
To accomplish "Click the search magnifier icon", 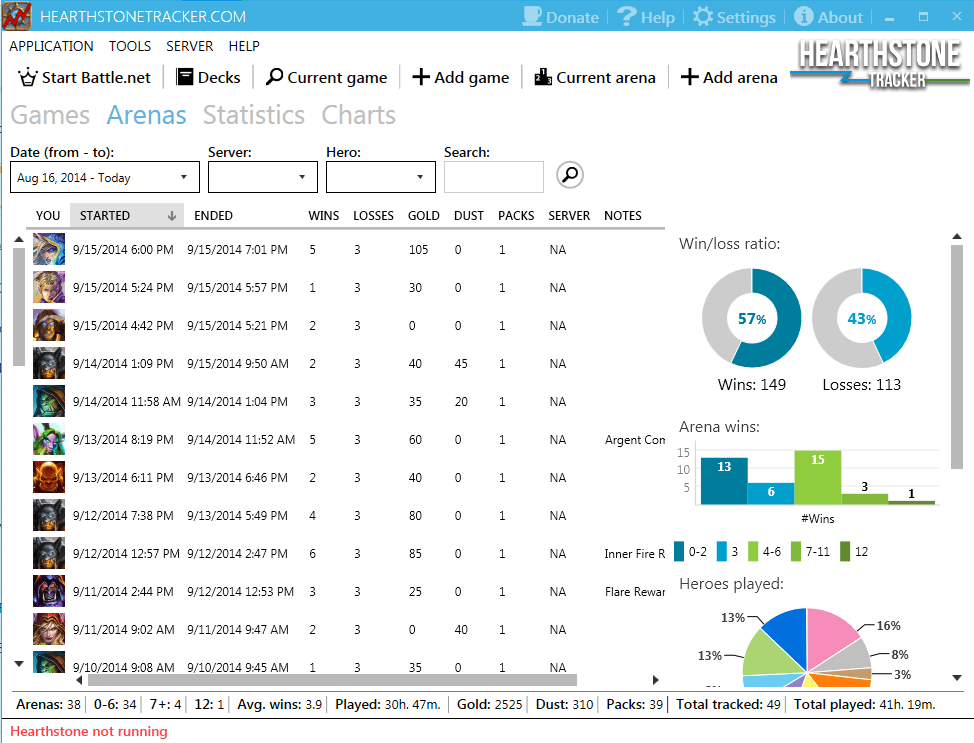I will pyautogui.click(x=569, y=174).
